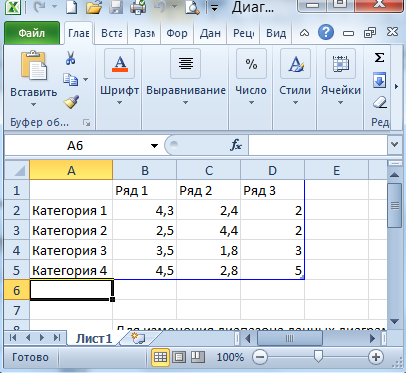Click the zoom slider handle
This screenshot has height=373, width=406.
click(318, 356)
